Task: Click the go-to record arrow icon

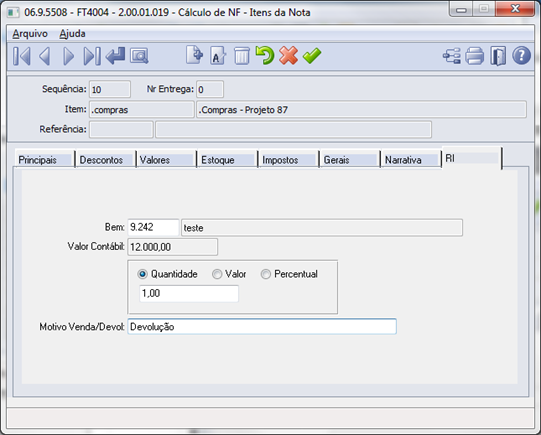Action: [115, 56]
